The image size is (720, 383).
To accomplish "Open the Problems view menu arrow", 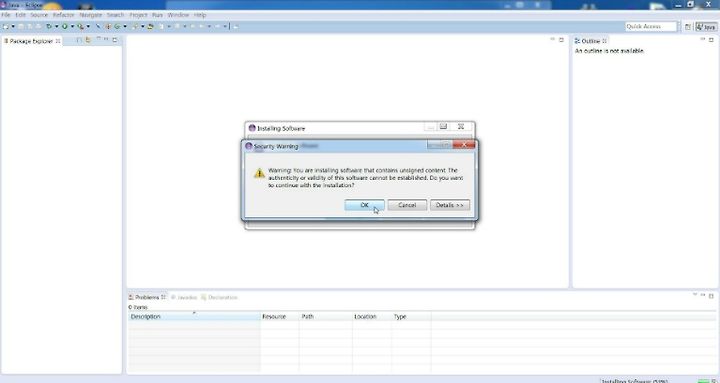I will point(695,295).
